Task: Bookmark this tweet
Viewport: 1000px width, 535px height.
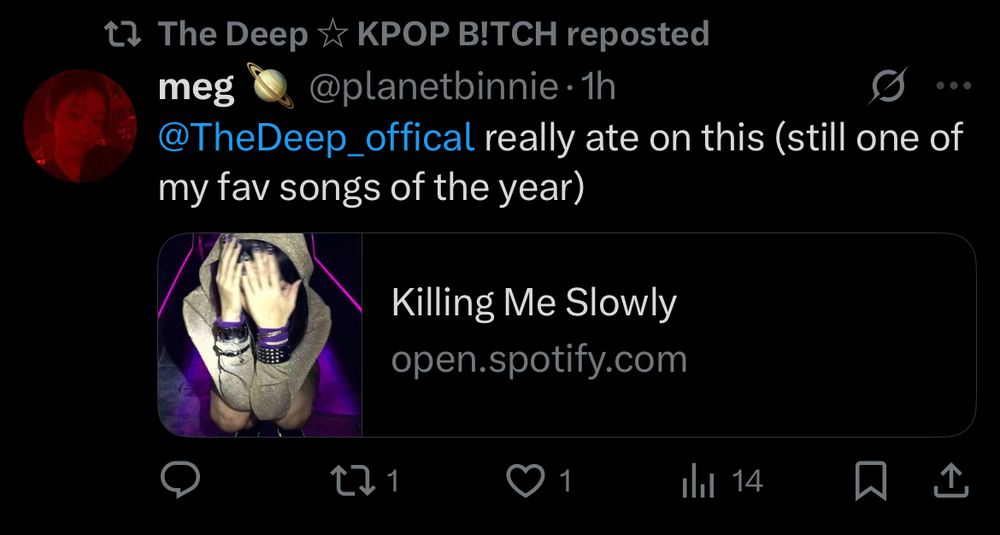Action: [871, 482]
